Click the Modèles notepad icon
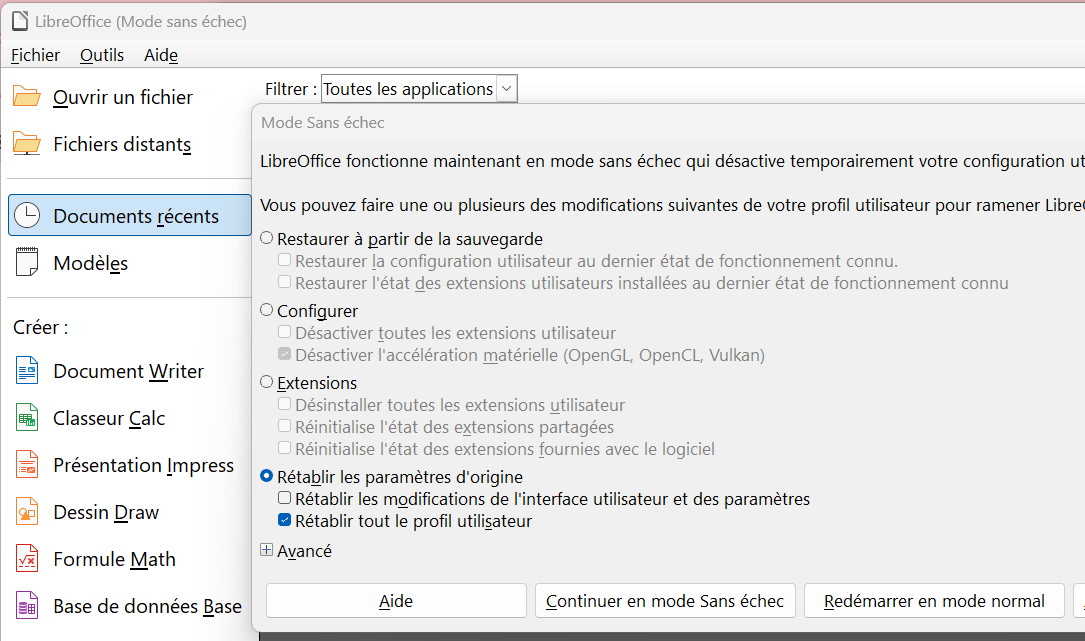 coord(27,262)
